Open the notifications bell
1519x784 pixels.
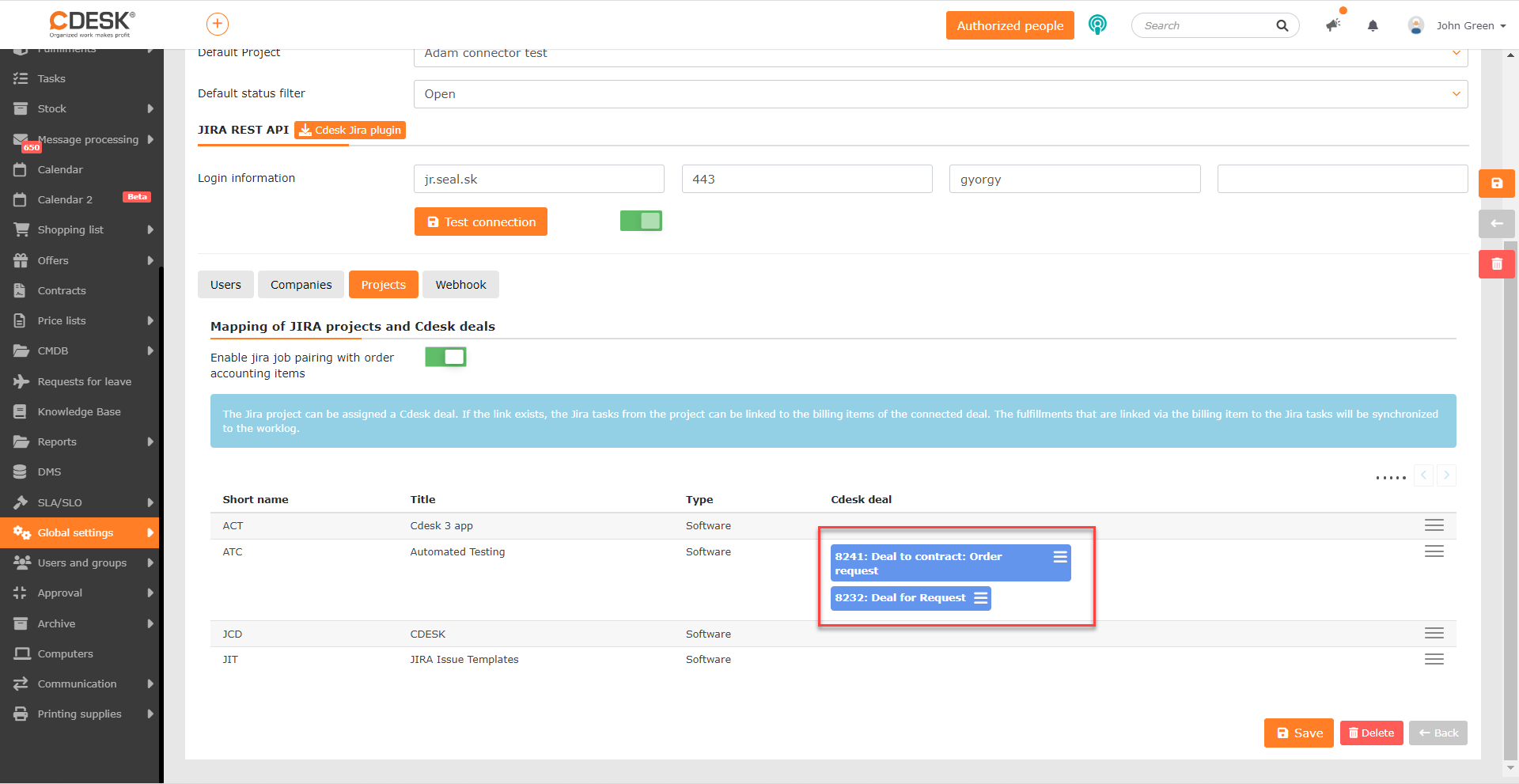tap(1373, 26)
